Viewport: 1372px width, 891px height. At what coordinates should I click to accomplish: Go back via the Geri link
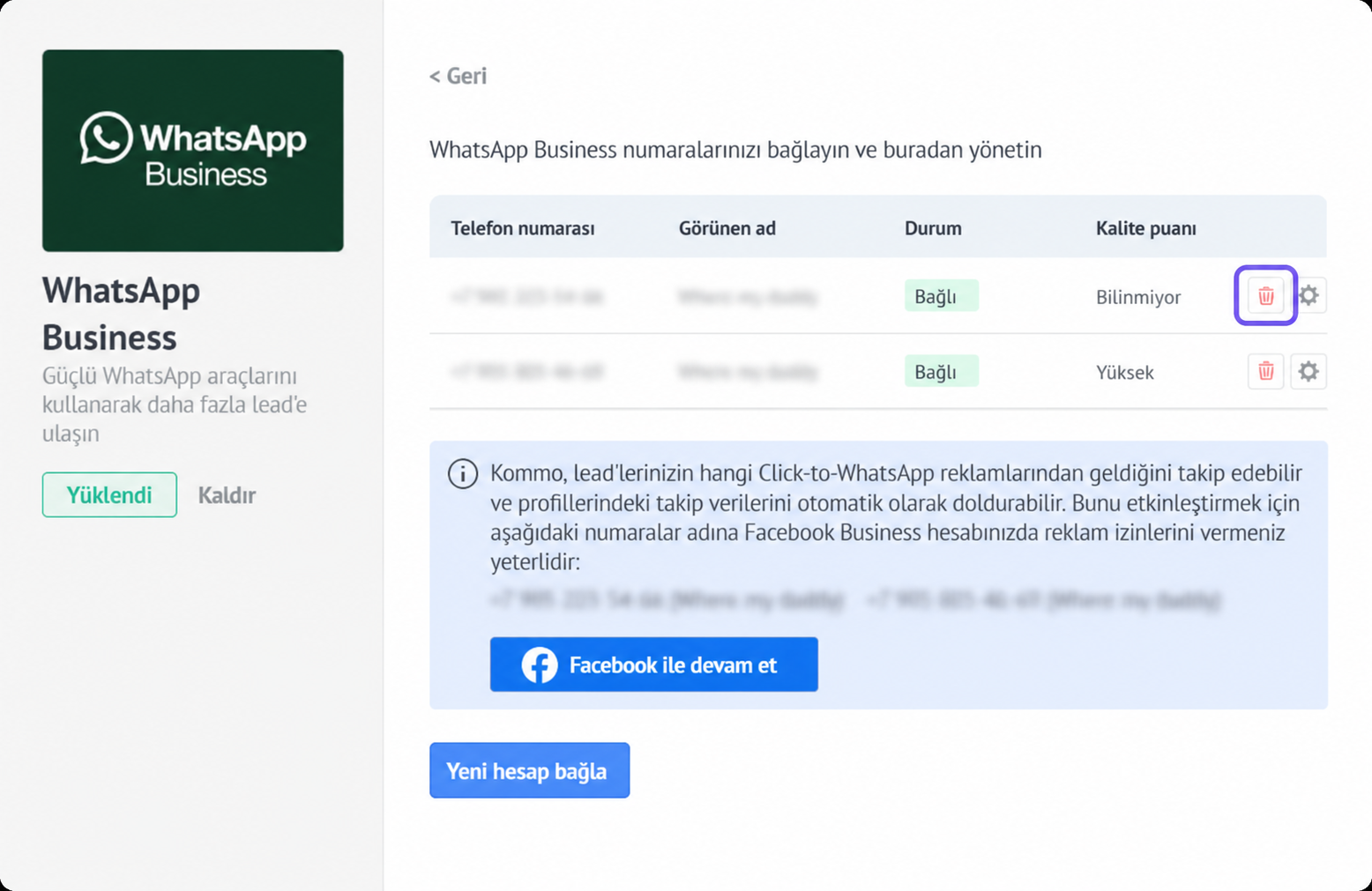(x=458, y=76)
